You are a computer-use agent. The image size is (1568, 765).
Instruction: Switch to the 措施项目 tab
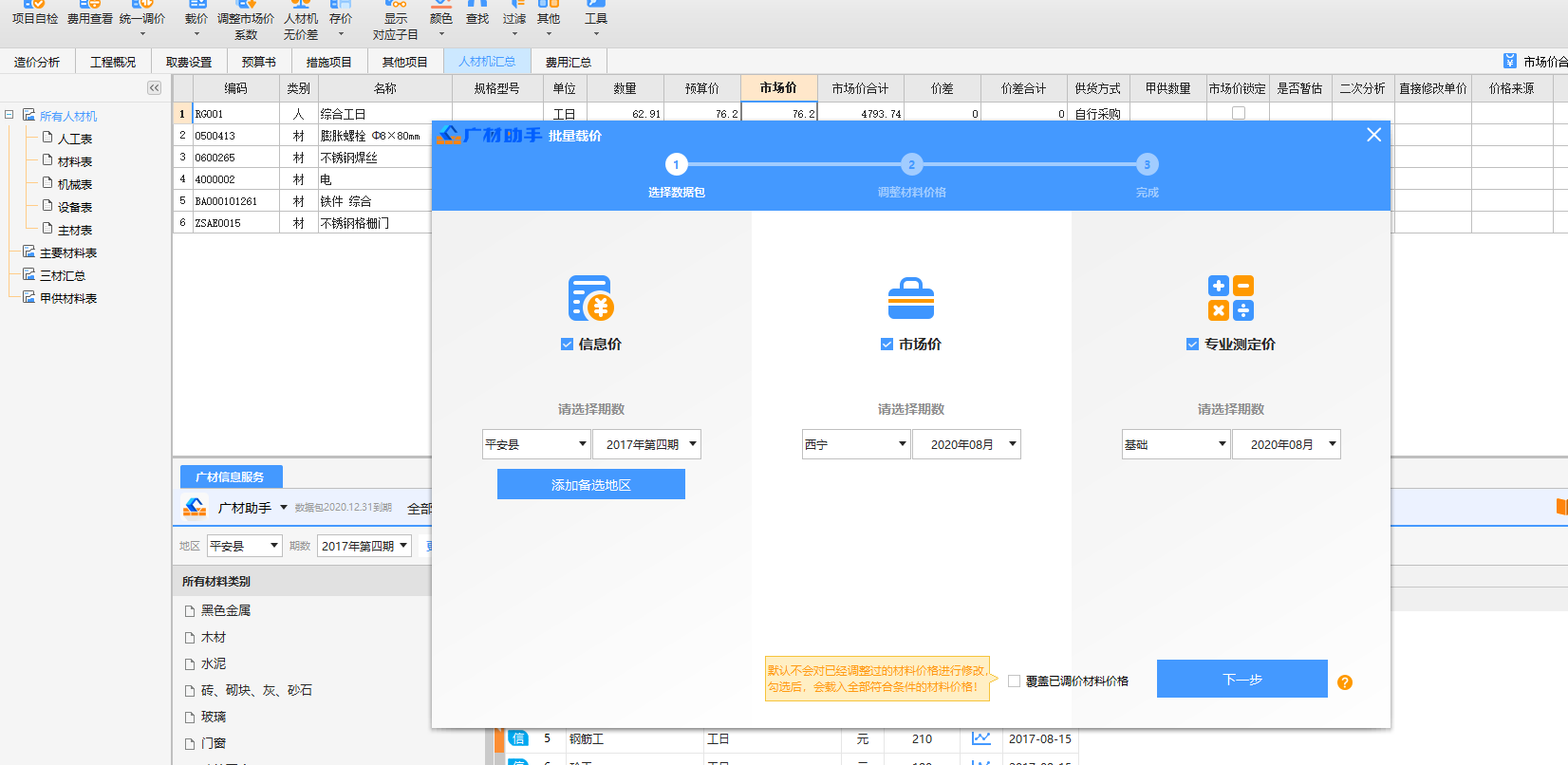coord(329,62)
